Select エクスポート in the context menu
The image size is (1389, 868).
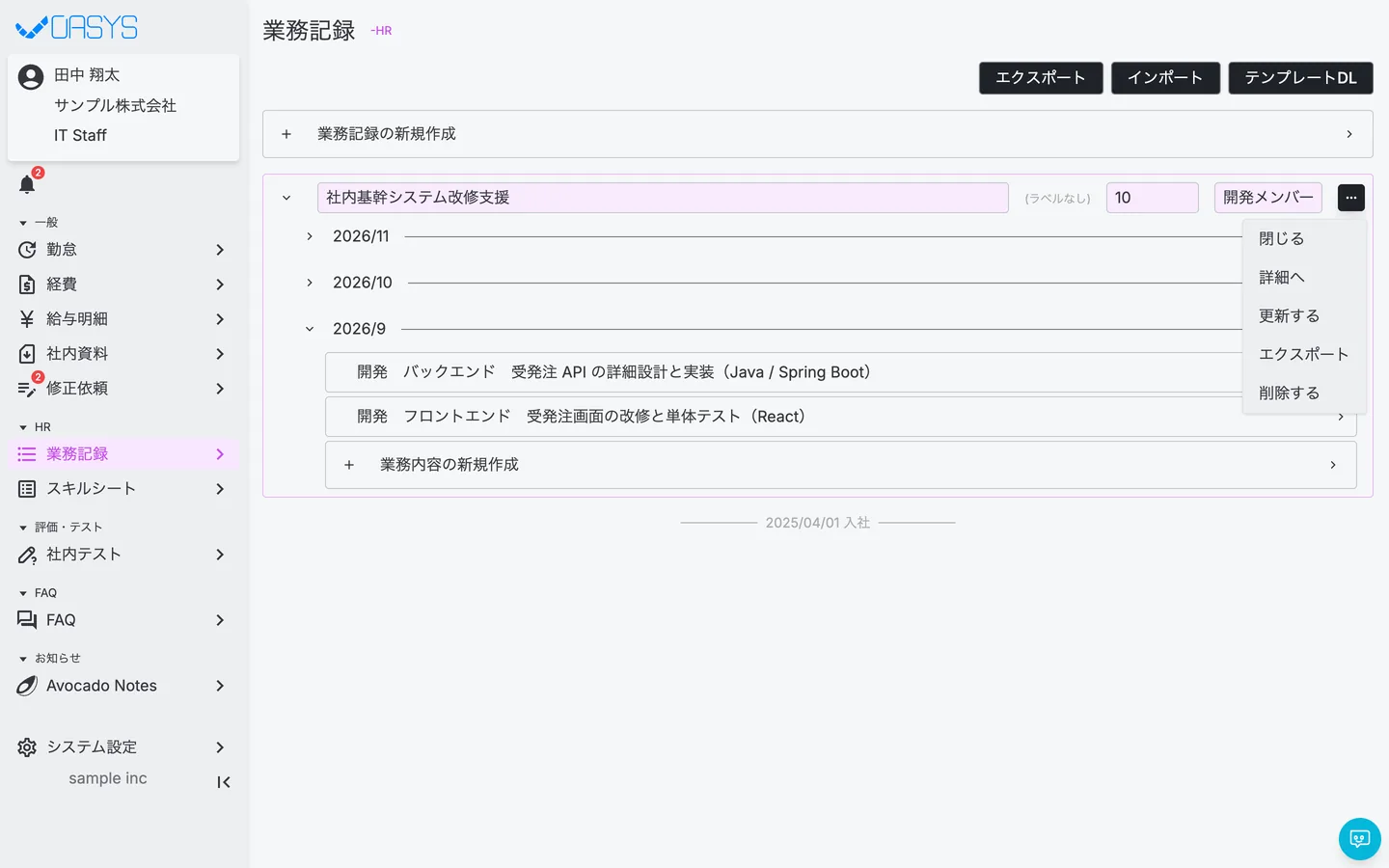pos(1304,354)
